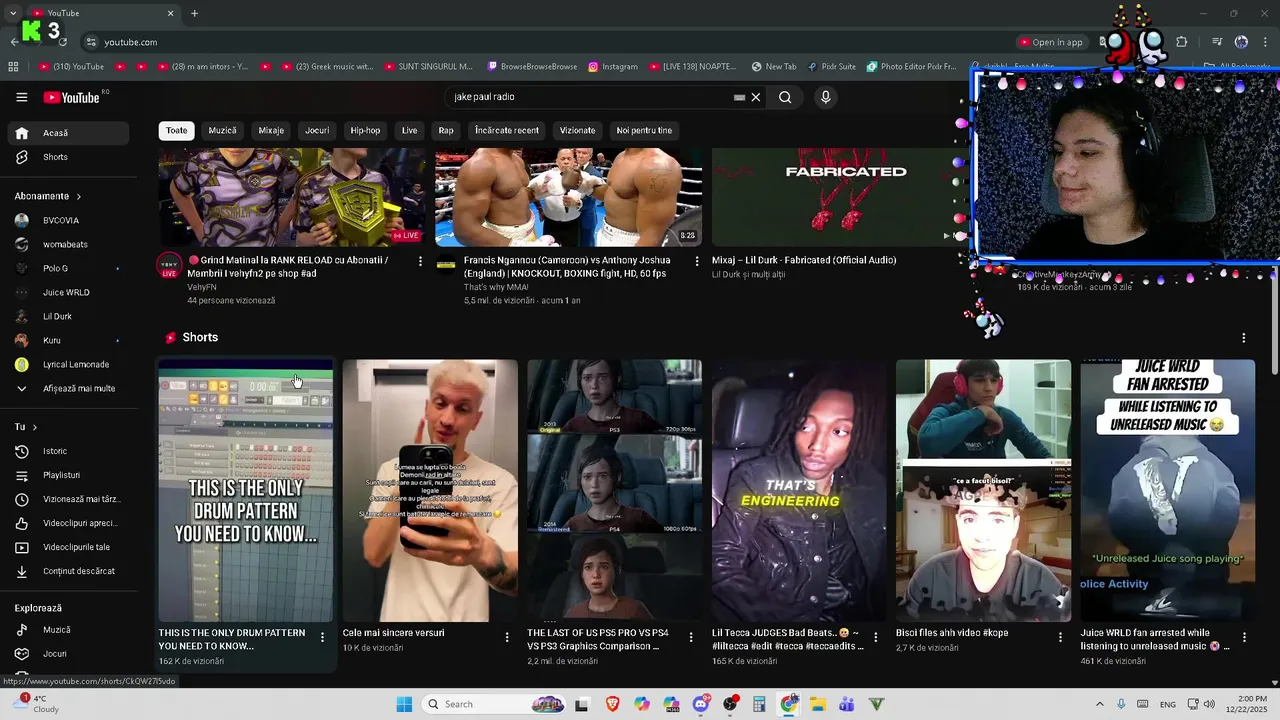Screen dimensions: 1280x720
Task: Select the Muzică filter chip
Action: [x=222, y=130]
